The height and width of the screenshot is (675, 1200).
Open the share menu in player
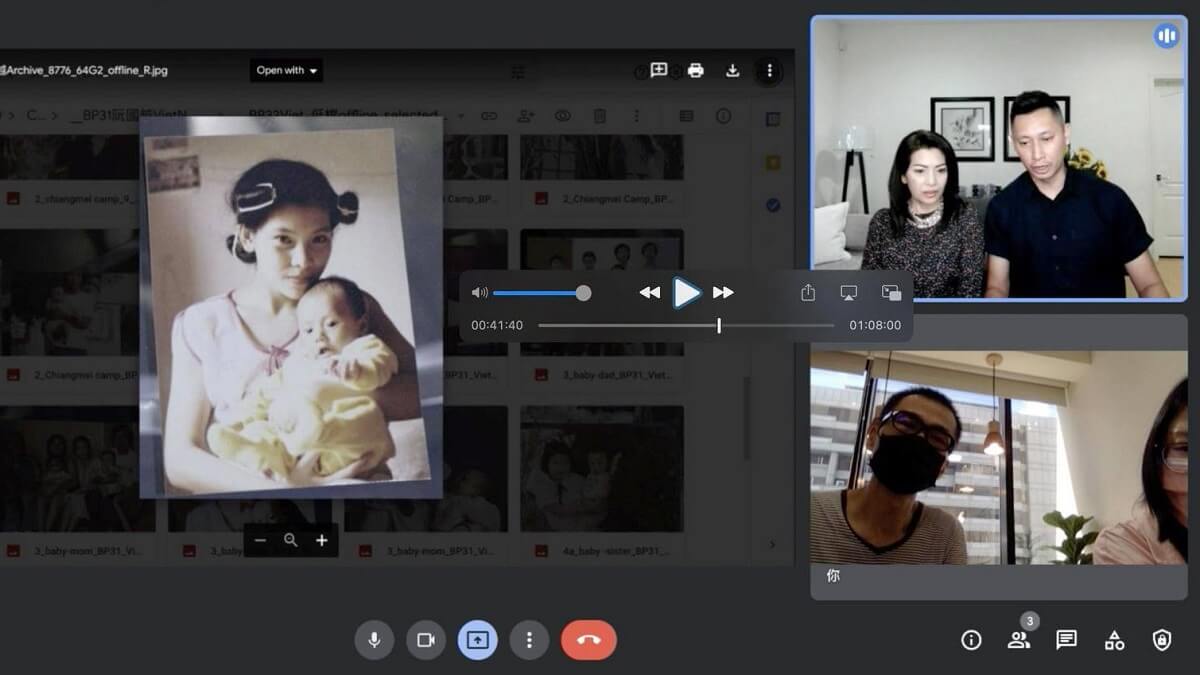tap(808, 293)
